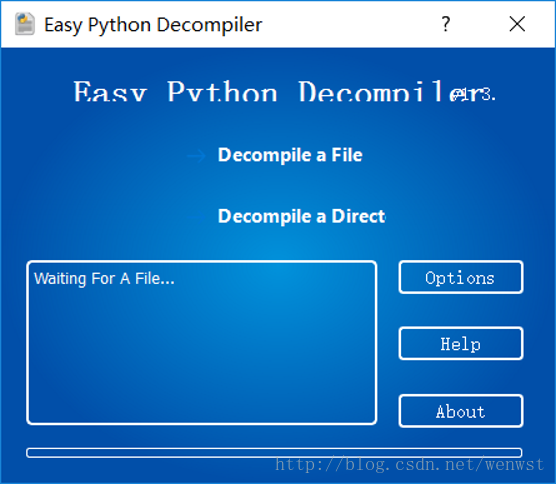Open the question mark help button
The image size is (556, 484).
(446, 24)
